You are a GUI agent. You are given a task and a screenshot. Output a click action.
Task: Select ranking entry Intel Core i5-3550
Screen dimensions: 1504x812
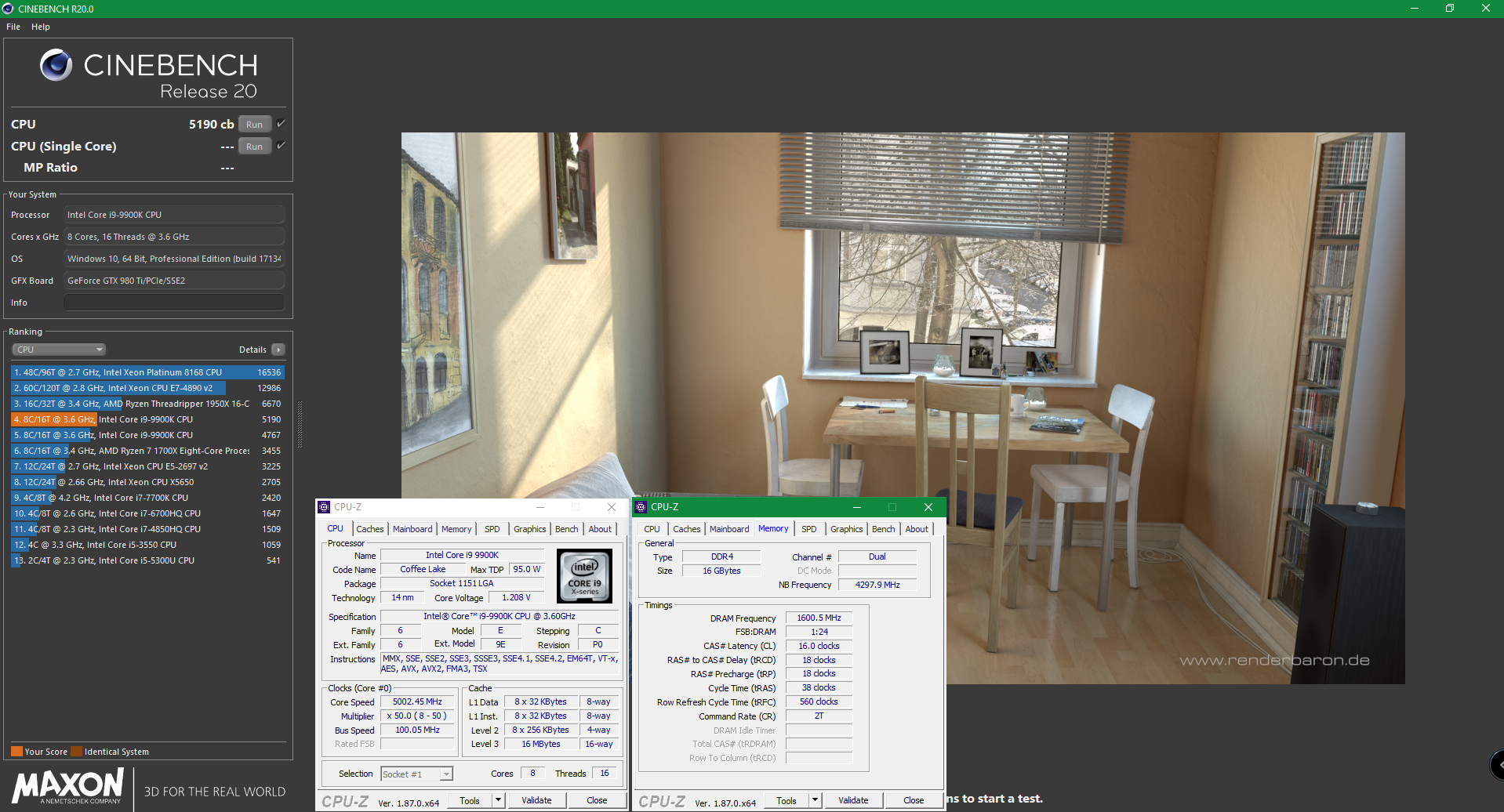pos(147,545)
